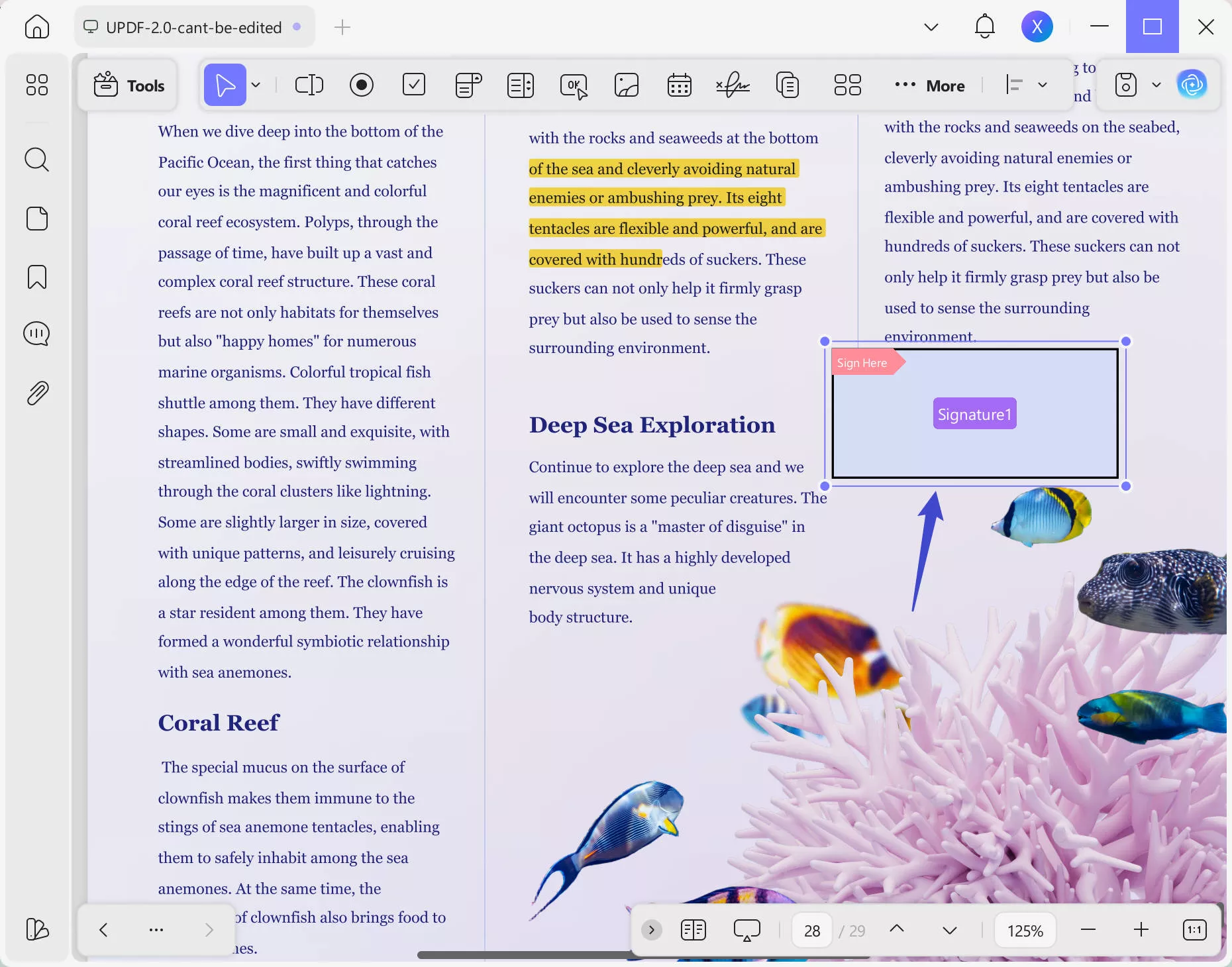This screenshot has height=967, width=1232.
Task: Insert an image field tool
Action: pyautogui.click(x=626, y=85)
